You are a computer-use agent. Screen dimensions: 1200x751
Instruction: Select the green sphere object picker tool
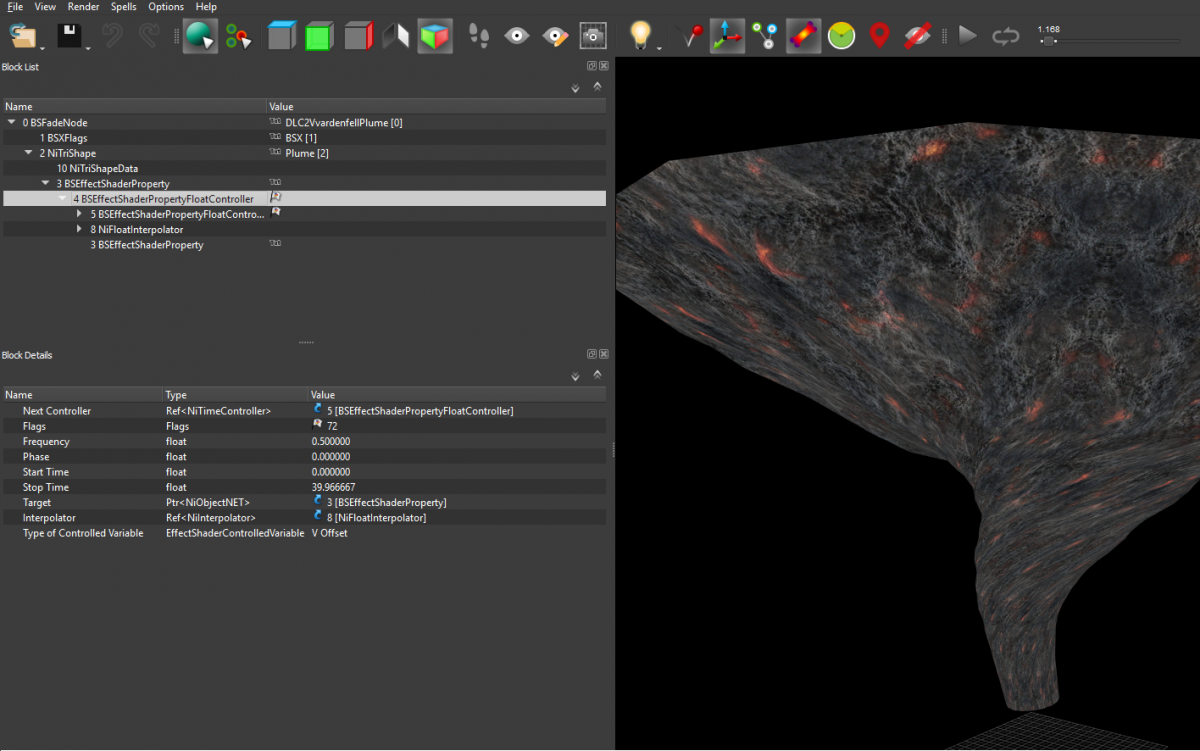[x=200, y=37]
